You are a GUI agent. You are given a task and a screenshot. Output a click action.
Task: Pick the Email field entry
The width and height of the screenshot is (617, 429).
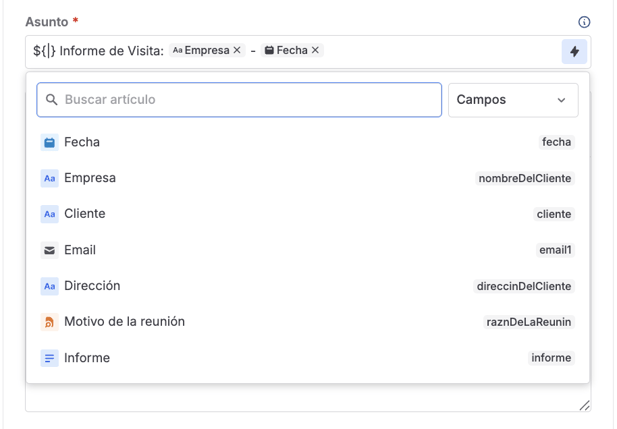[80, 250]
